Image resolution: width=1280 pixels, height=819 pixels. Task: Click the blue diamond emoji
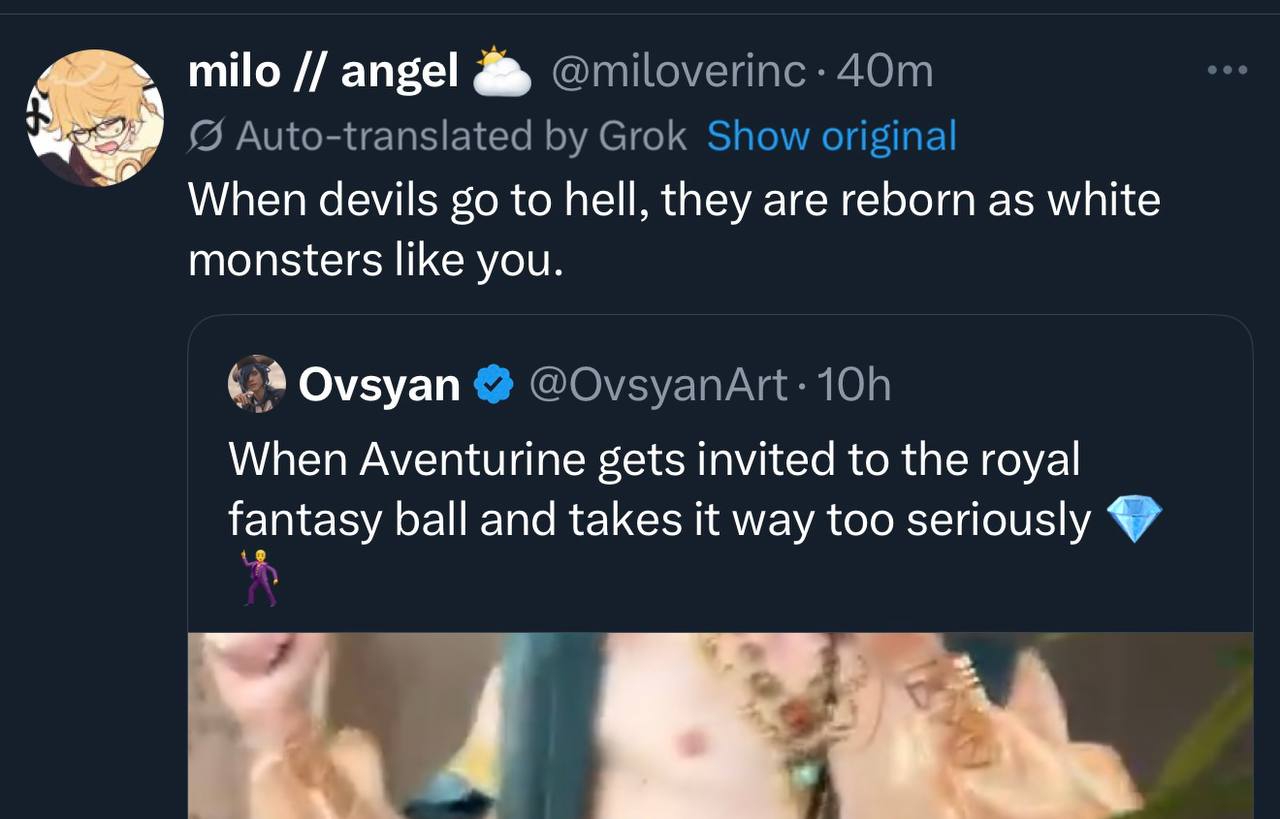(1135, 521)
